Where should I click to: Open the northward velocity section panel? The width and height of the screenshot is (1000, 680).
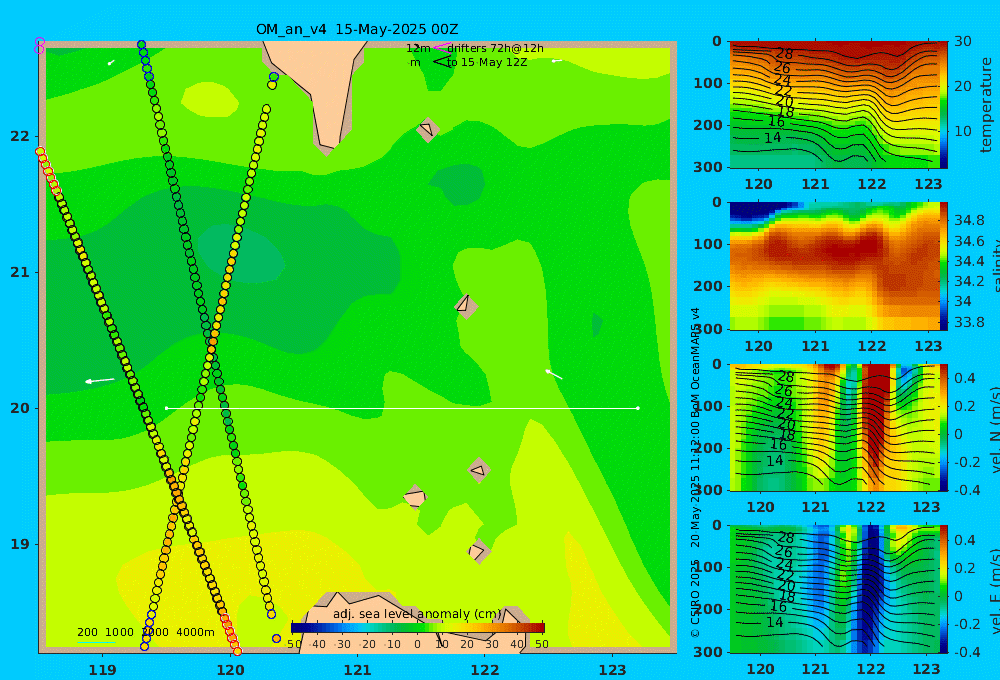pos(834,427)
